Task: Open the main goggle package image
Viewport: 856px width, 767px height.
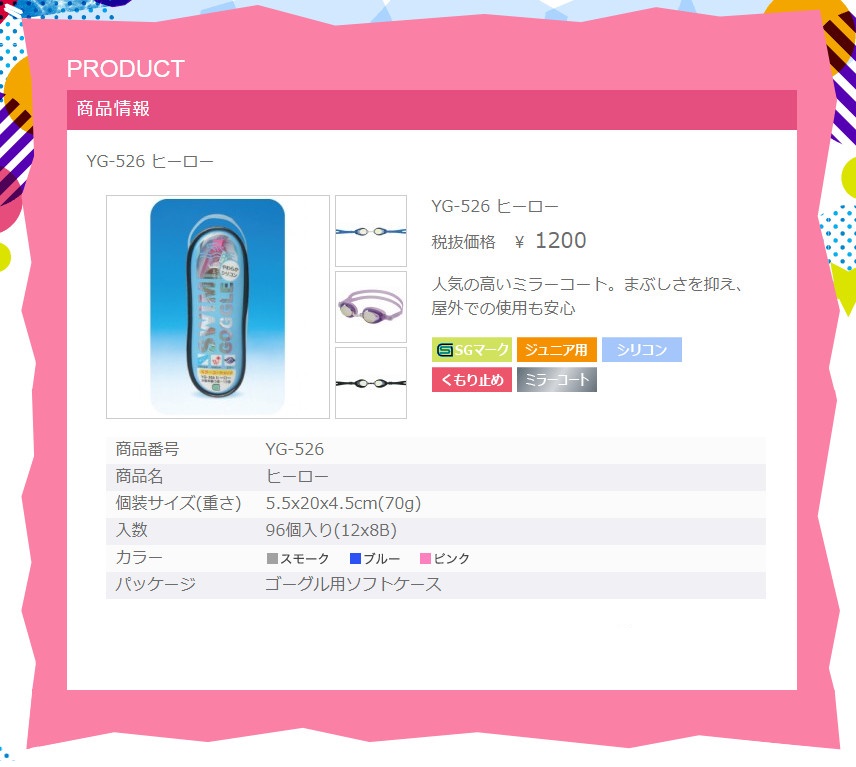Action: pyautogui.click(x=218, y=307)
